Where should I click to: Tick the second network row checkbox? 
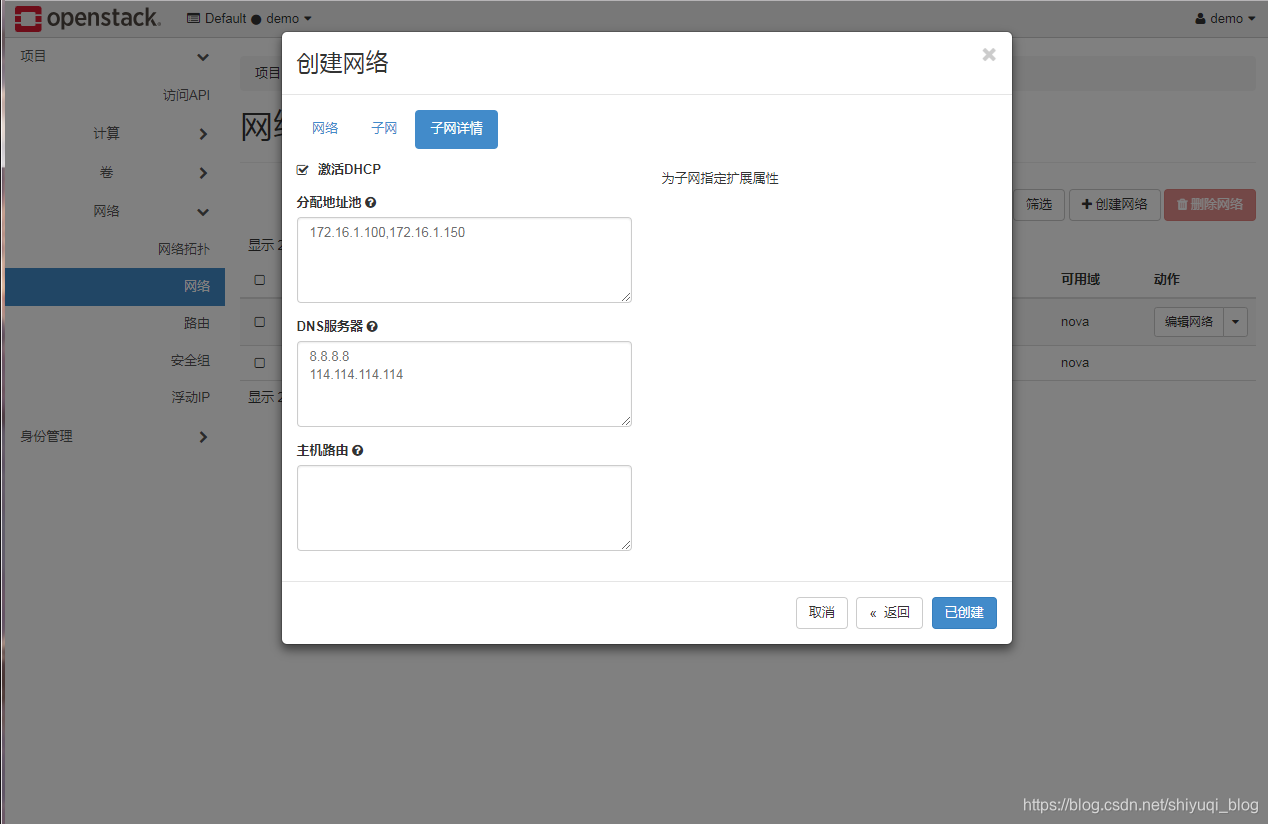click(260, 362)
